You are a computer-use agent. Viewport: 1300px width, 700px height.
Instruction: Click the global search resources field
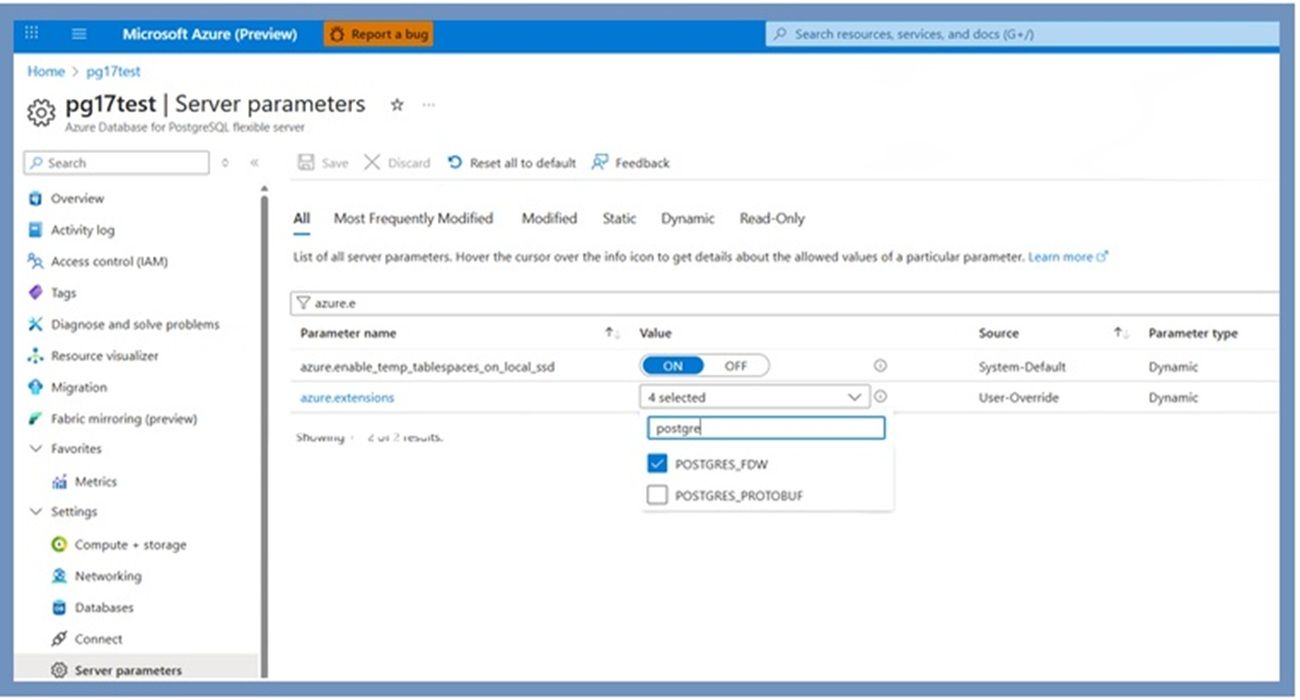(x=1024, y=34)
